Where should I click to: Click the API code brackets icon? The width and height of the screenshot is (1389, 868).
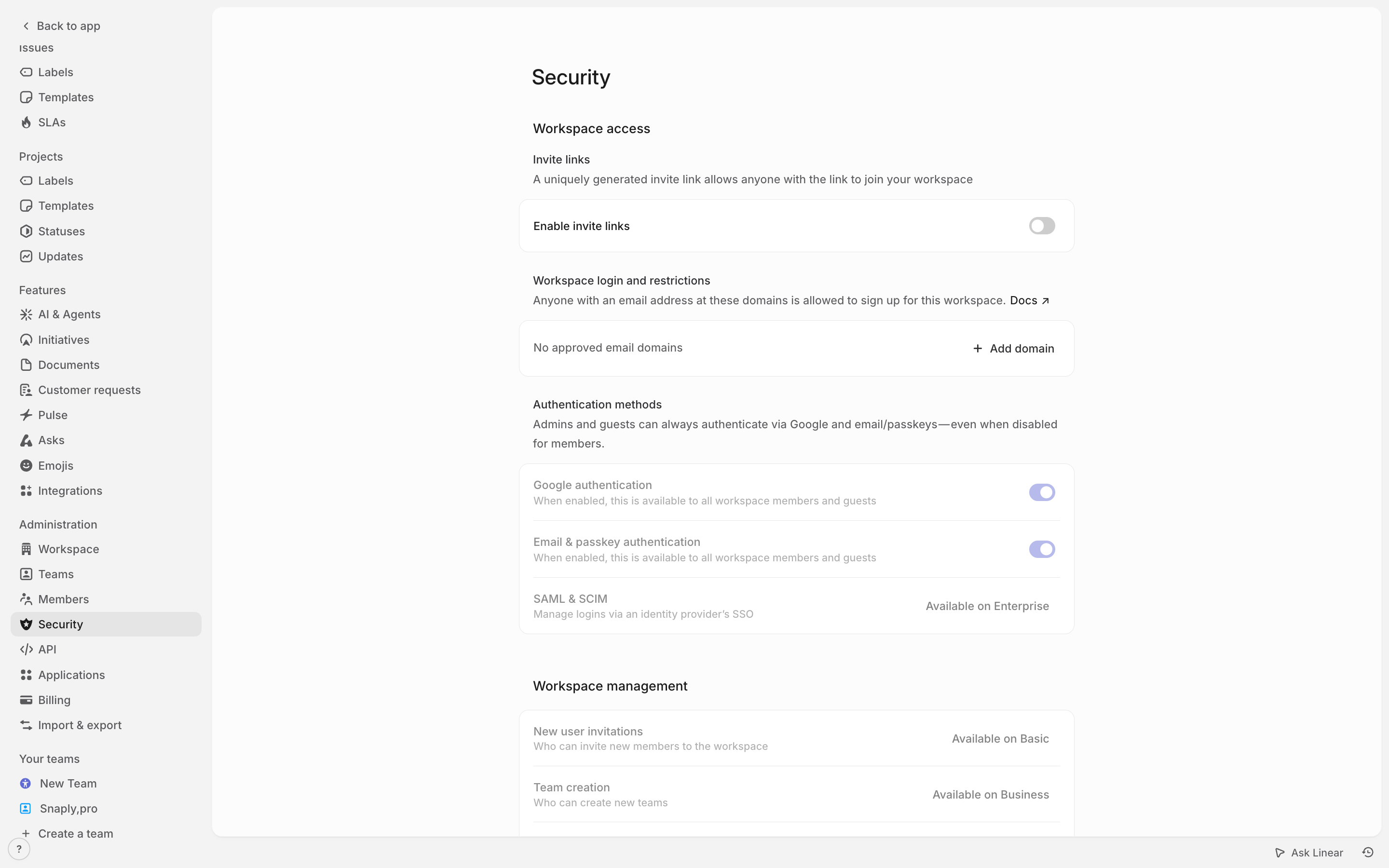tap(26, 649)
